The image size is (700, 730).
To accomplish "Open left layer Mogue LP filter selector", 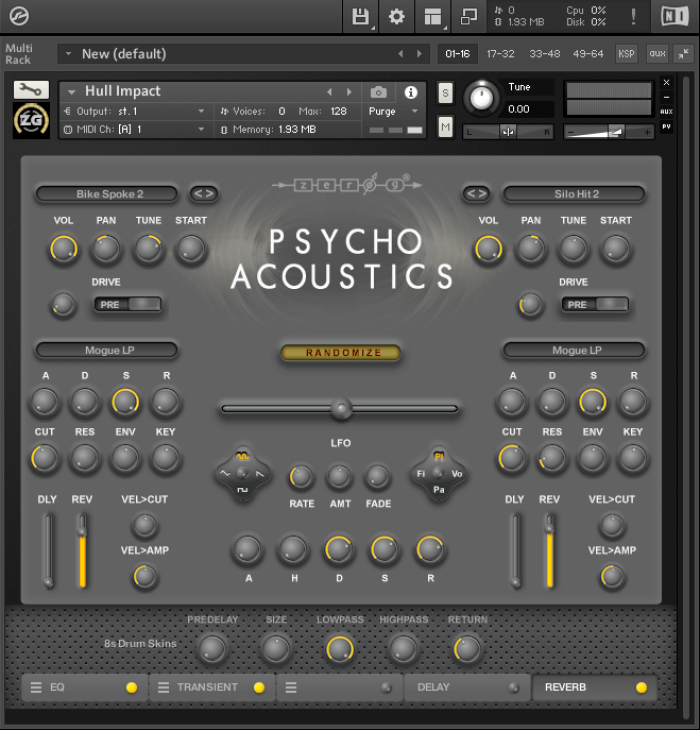I will pyautogui.click(x=107, y=350).
